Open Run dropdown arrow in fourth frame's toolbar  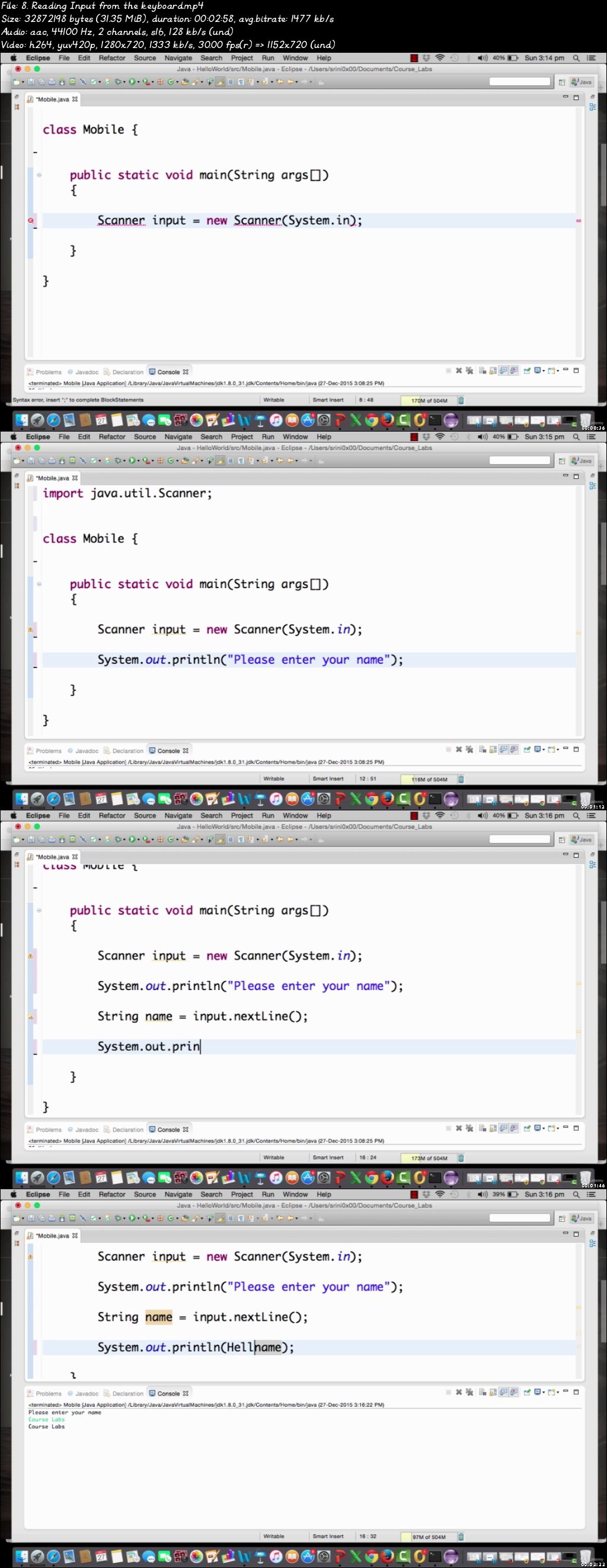(x=138, y=1218)
